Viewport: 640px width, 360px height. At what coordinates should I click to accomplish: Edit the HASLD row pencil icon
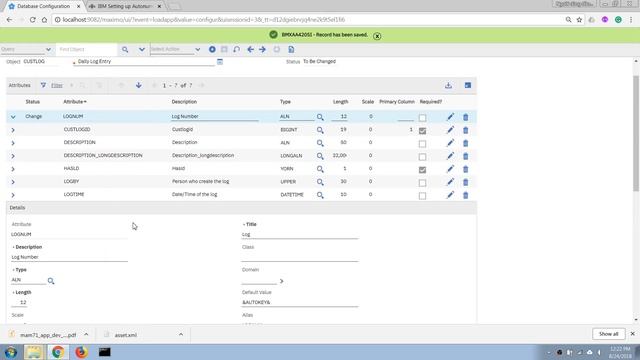(x=450, y=169)
